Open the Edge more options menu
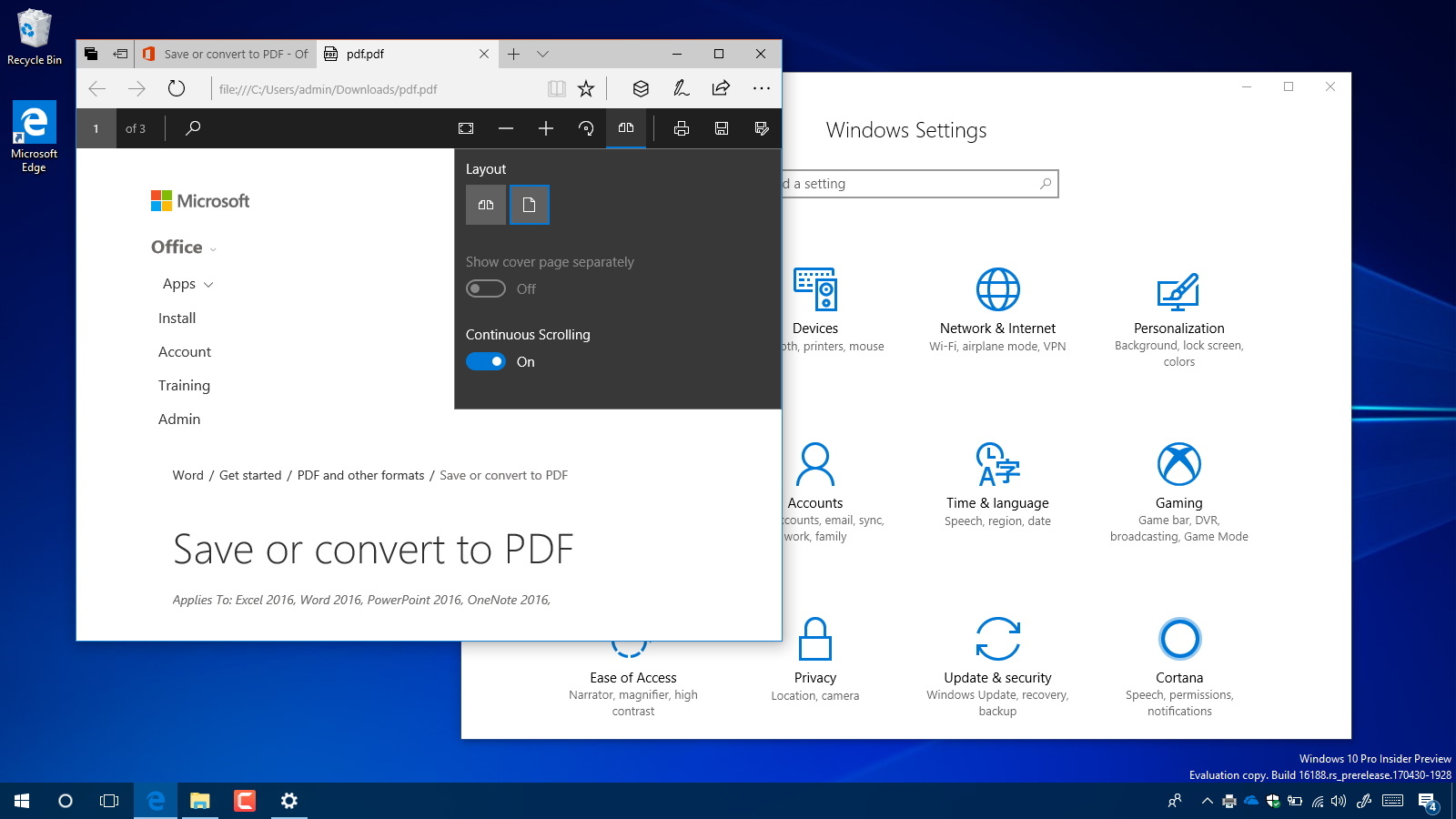1456x819 pixels. [x=762, y=88]
